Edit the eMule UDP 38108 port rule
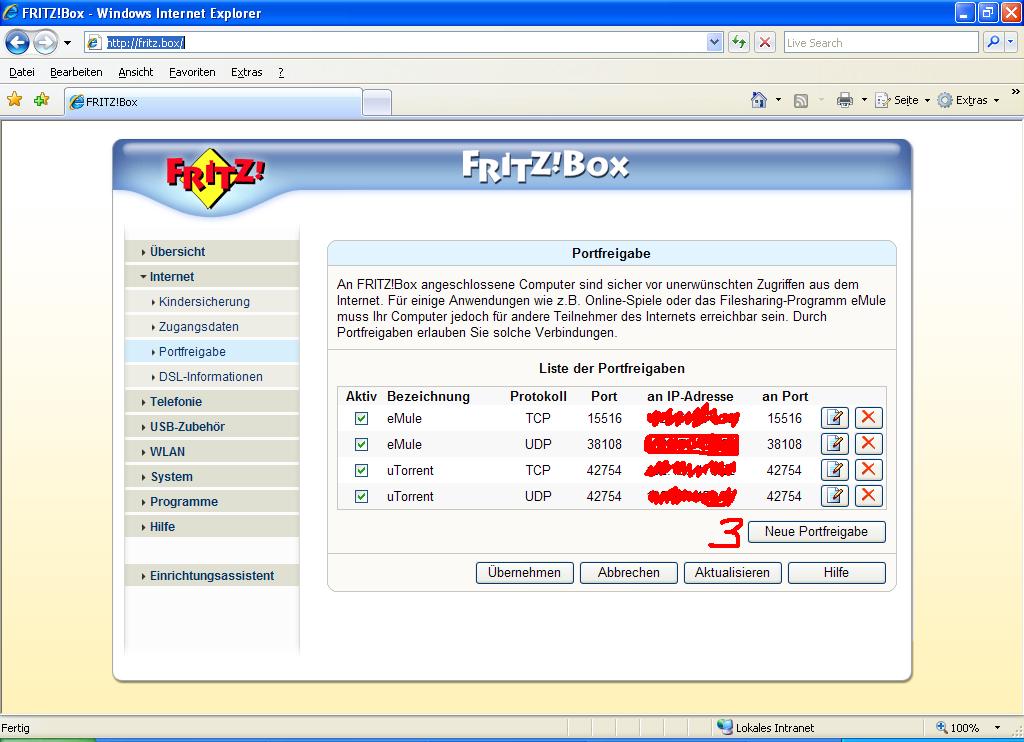Screen dimensions: 1024x742 (x=834, y=444)
